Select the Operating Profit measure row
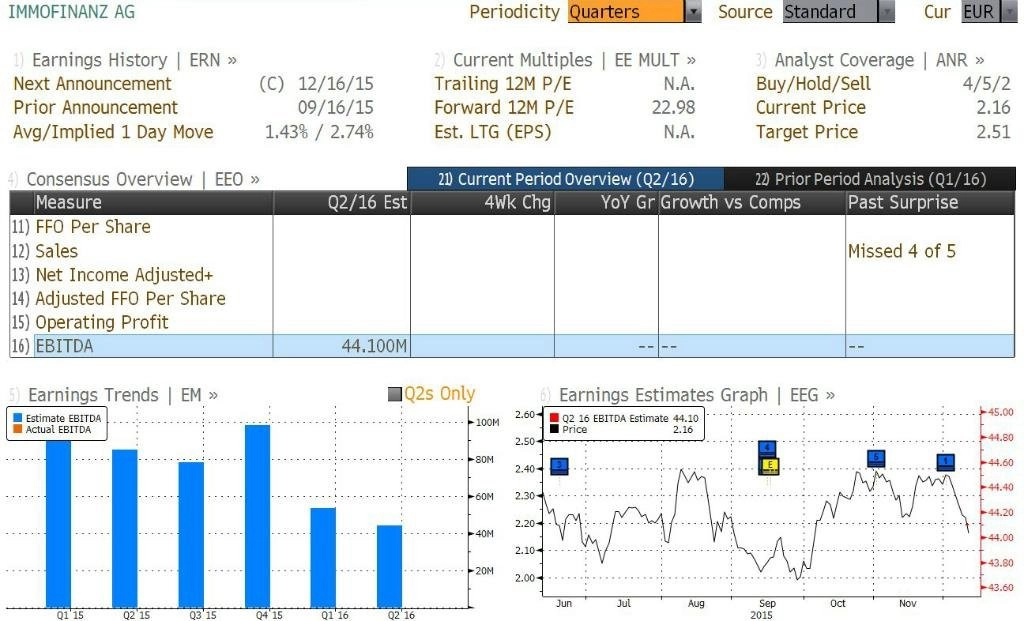The image size is (1024, 621). click(512, 322)
